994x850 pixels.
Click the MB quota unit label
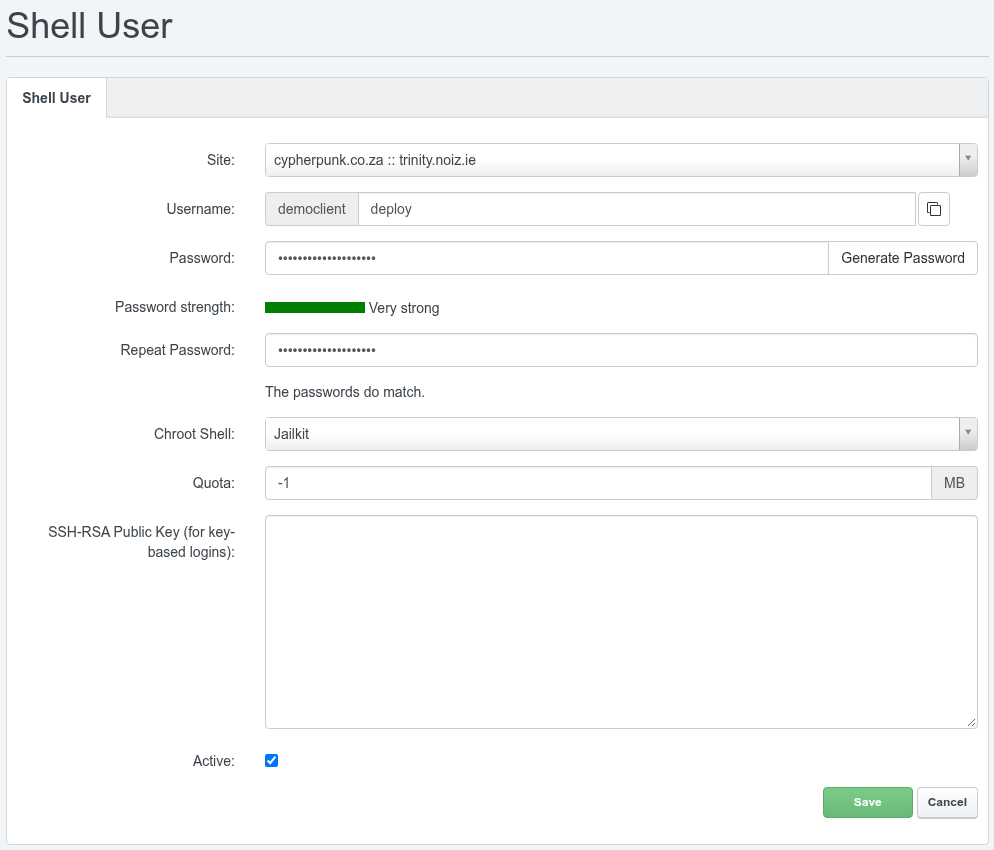tap(954, 483)
